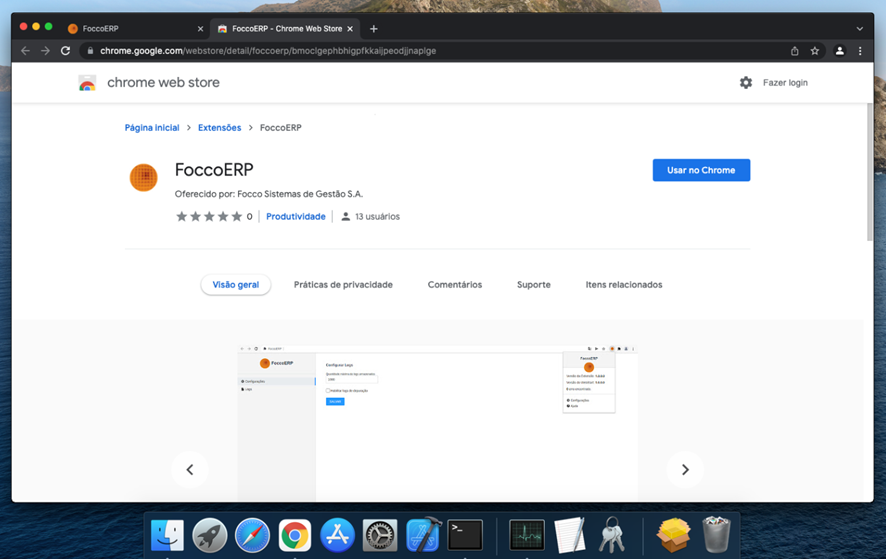Switch to Comentários tab

tap(455, 285)
